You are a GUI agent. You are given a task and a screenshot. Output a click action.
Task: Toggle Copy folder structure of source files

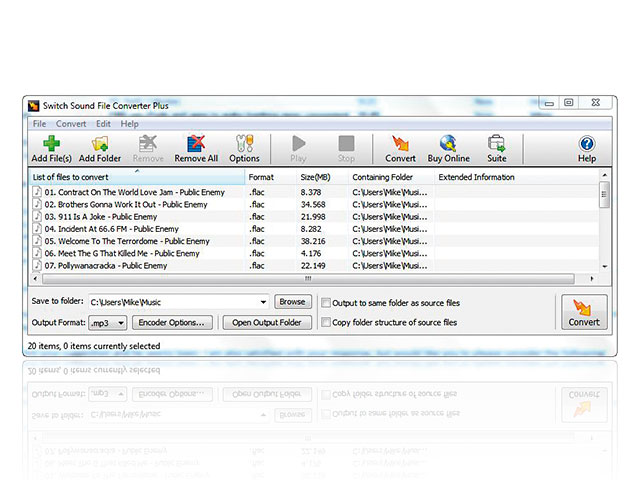pos(326,323)
